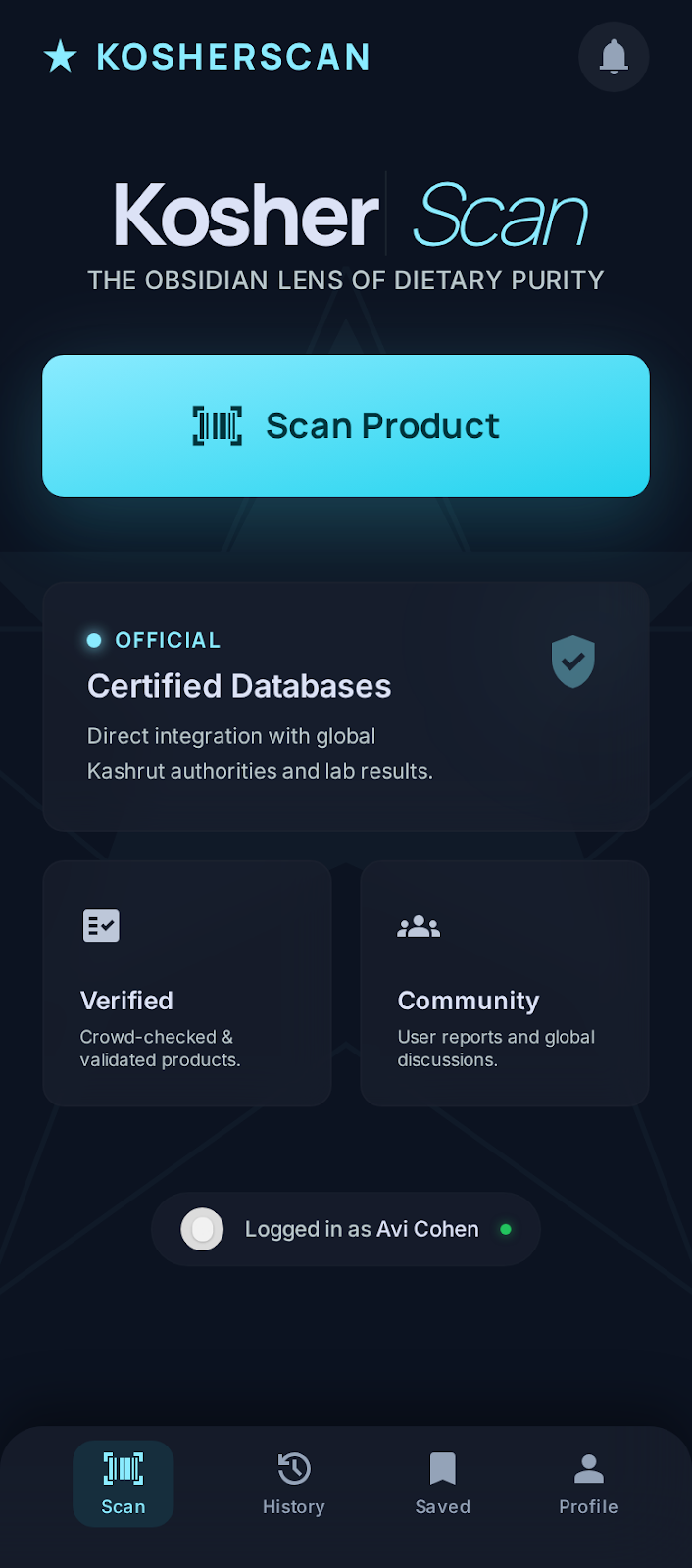Click the Profile person icon
Image resolution: width=692 pixels, height=1568 pixels.
pyautogui.click(x=588, y=1468)
